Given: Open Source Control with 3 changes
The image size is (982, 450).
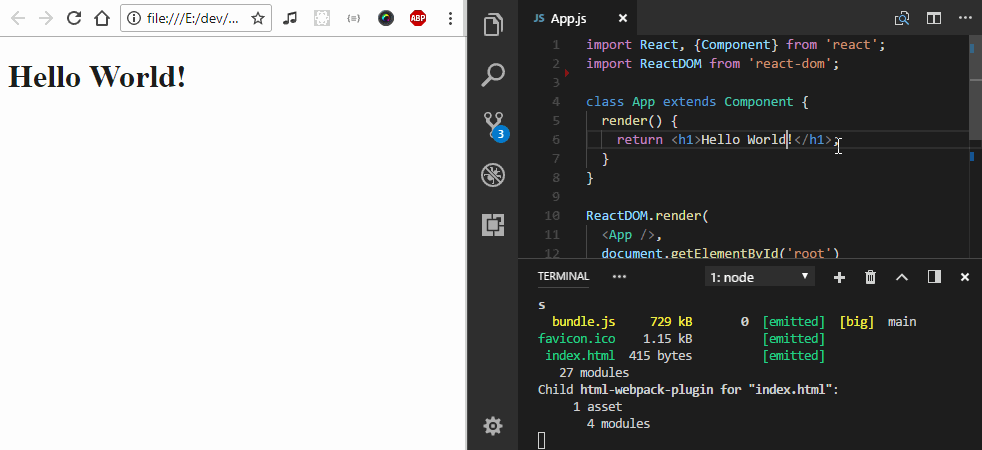Looking at the screenshot, I should [x=493, y=125].
